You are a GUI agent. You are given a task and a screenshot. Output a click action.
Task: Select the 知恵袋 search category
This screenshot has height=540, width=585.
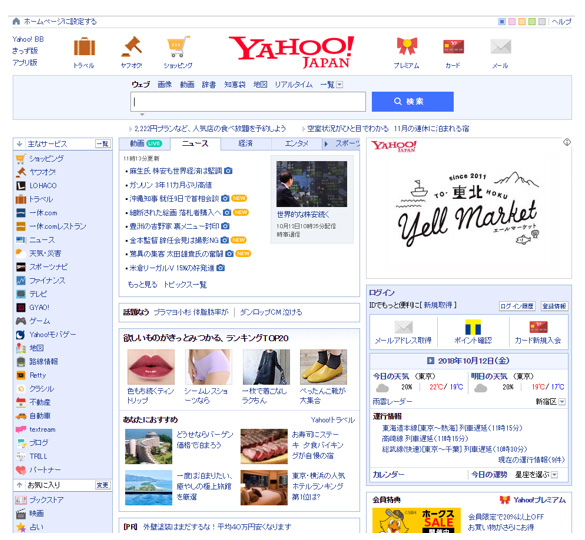(x=235, y=85)
